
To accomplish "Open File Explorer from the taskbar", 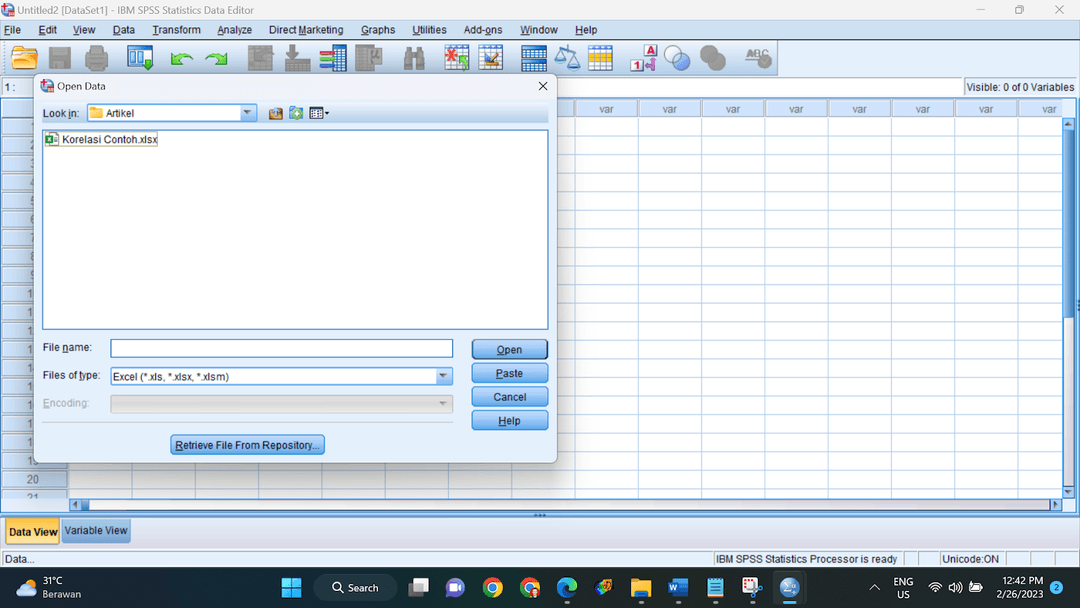I will (x=641, y=588).
